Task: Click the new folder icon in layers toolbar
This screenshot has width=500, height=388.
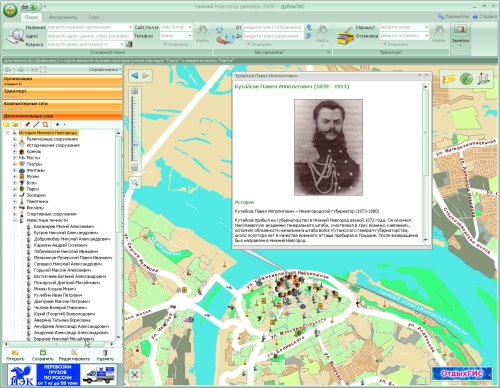Action: click(6, 125)
